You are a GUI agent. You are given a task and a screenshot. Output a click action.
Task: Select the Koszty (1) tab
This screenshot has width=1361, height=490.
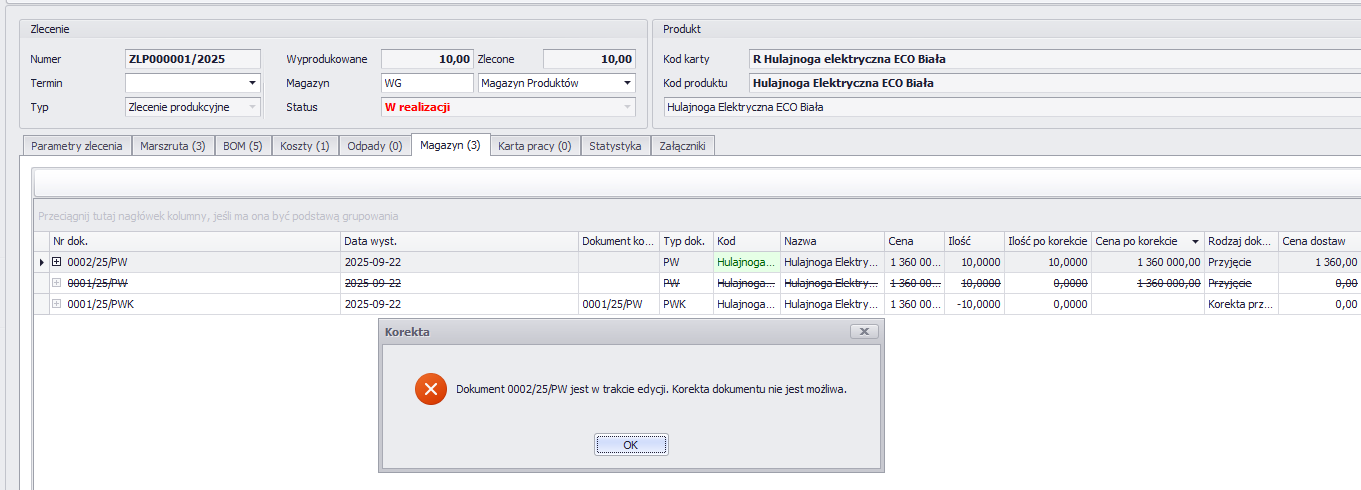(305, 146)
